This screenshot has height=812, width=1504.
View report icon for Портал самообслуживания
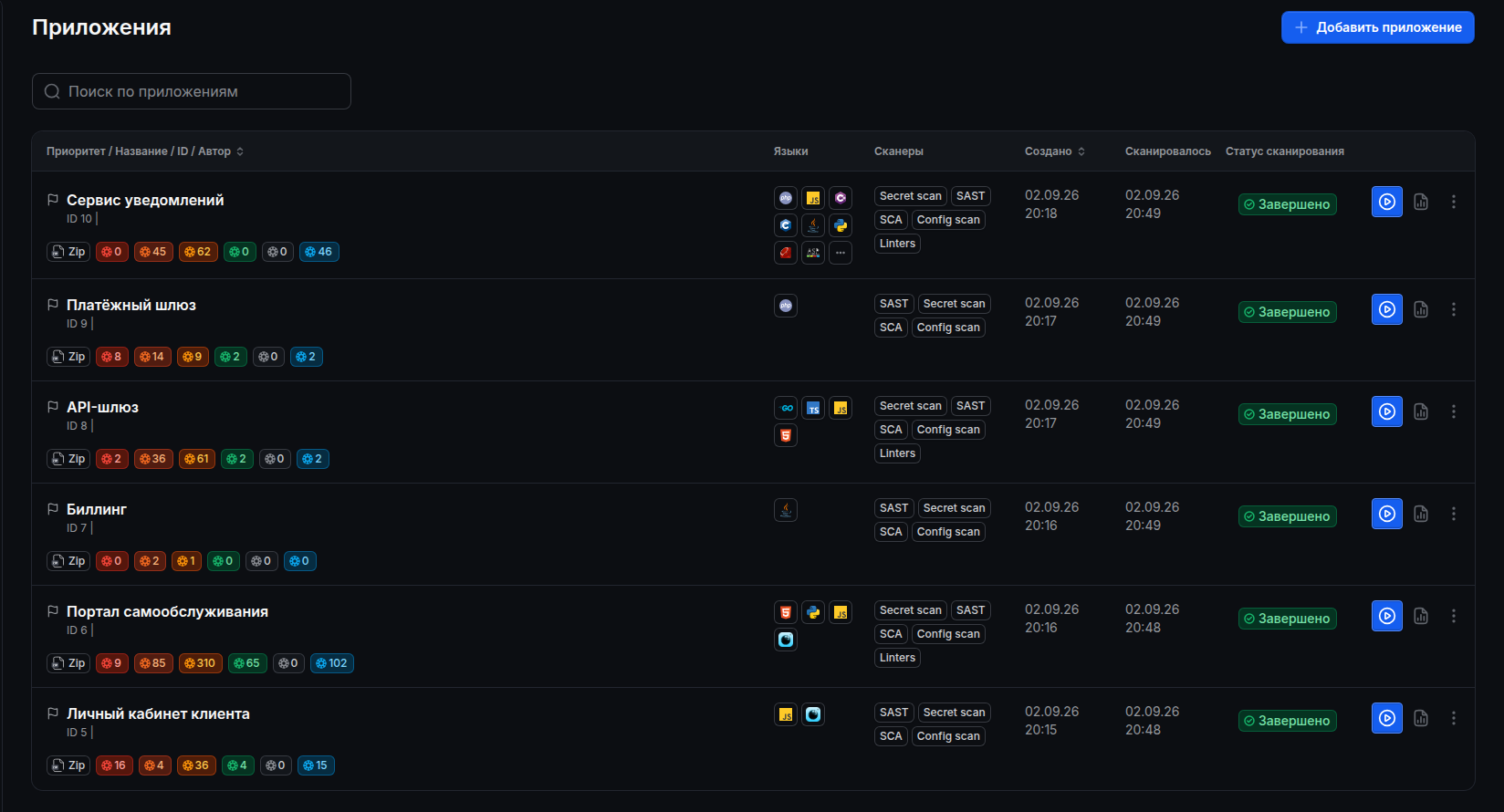[x=1421, y=616]
